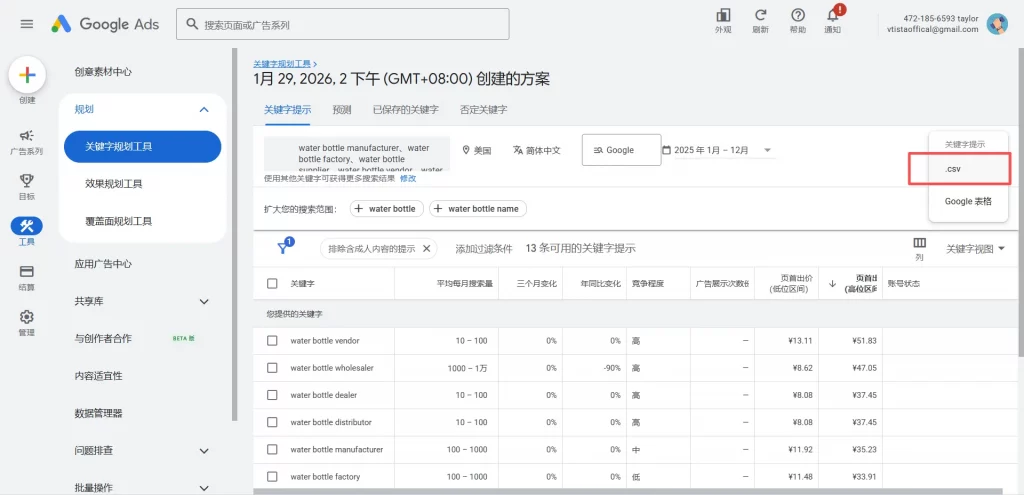Add the water bottle name suggestion
Image resolution: width=1024 pixels, height=495 pixels.
coord(477,209)
